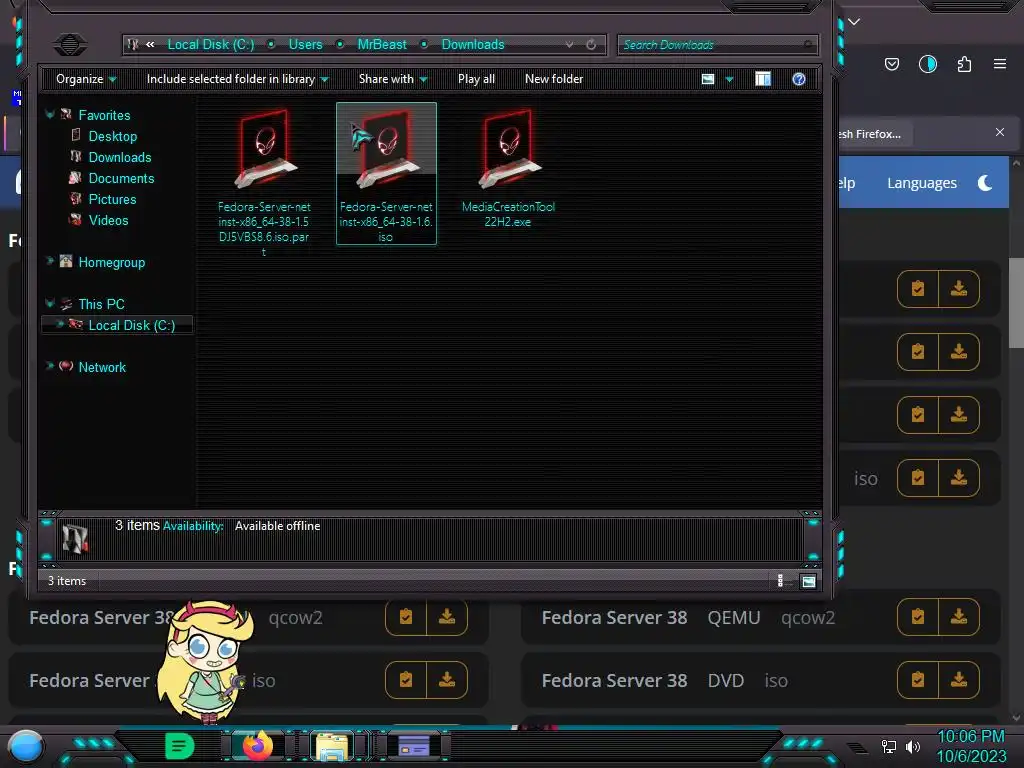Open Documents in Favorites
This screenshot has height=768, width=1024.
(121, 178)
